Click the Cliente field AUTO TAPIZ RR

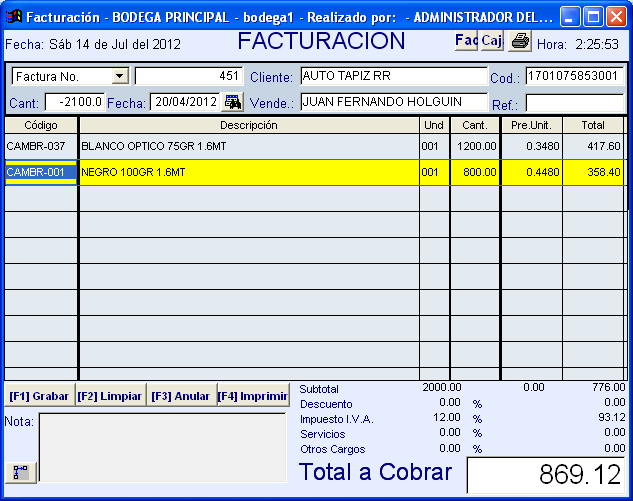pos(393,77)
